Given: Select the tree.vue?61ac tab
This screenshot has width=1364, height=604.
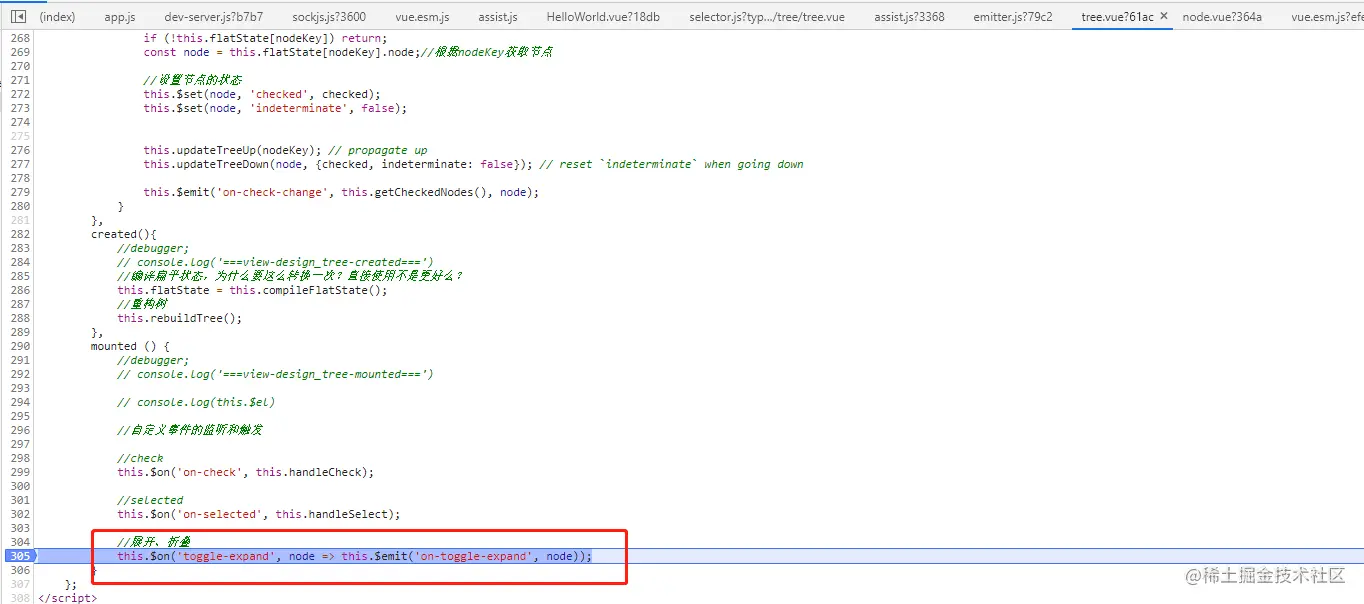Looking at the screenshot, I should pyautogui.click(x=1117, y=17).
